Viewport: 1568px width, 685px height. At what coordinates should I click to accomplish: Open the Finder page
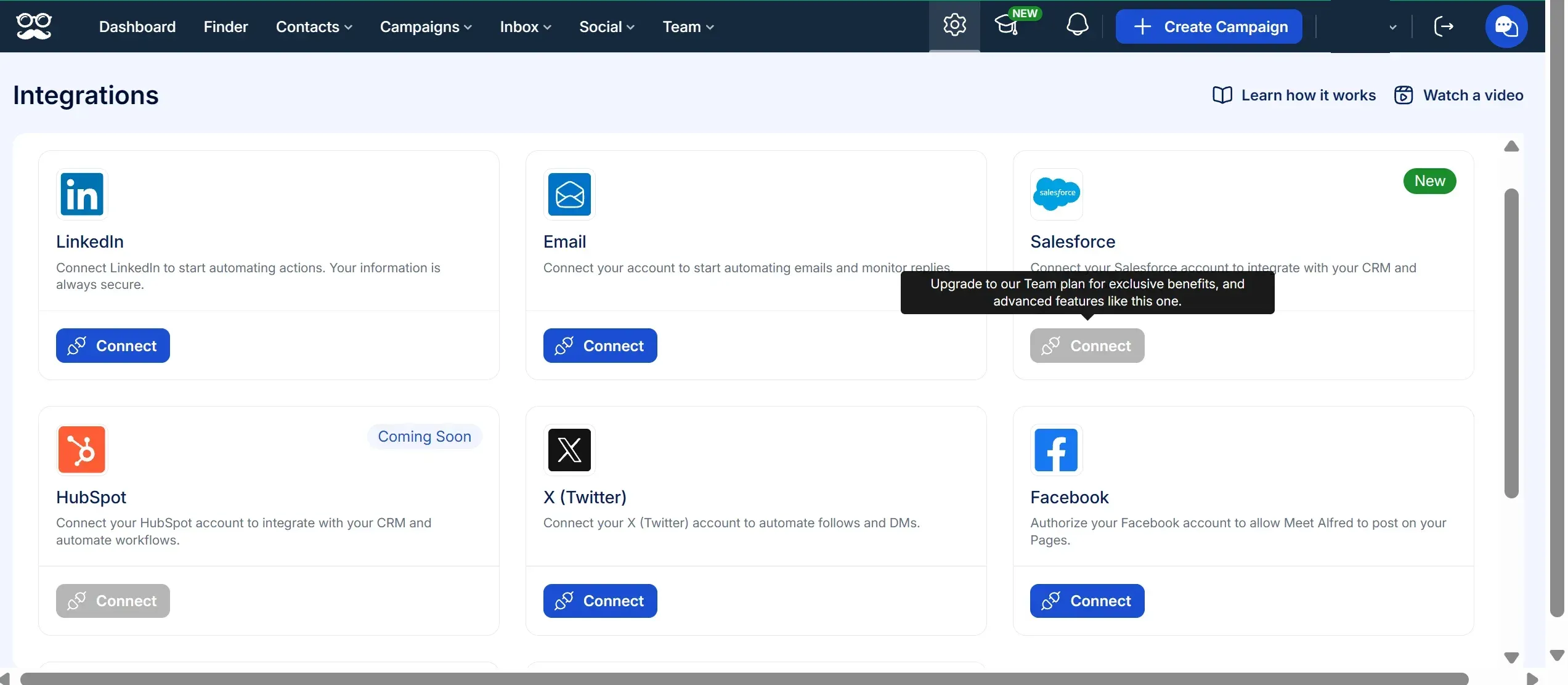225,26
